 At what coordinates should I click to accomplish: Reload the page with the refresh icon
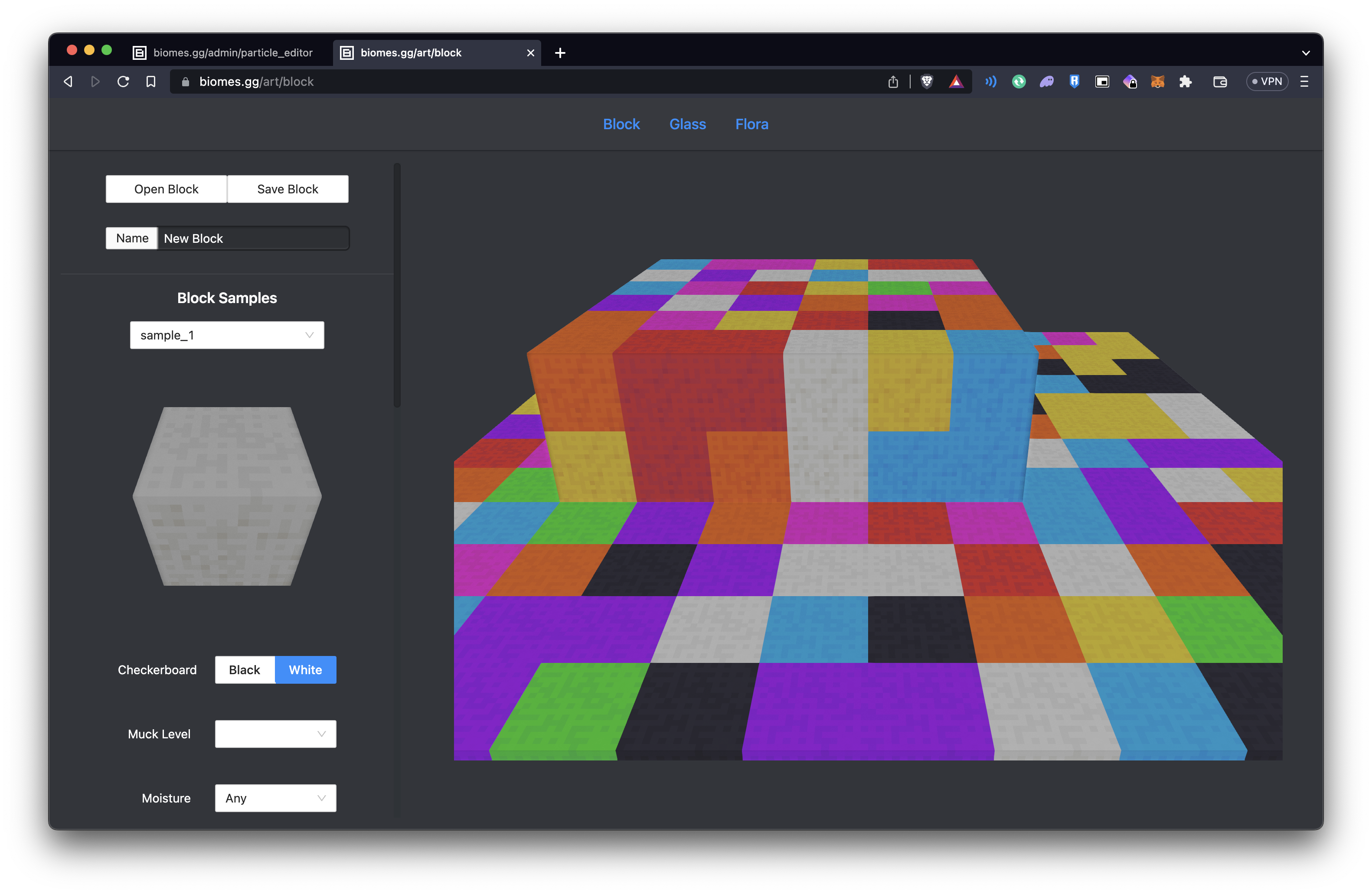pyautogui.click(x=123, y=82)
